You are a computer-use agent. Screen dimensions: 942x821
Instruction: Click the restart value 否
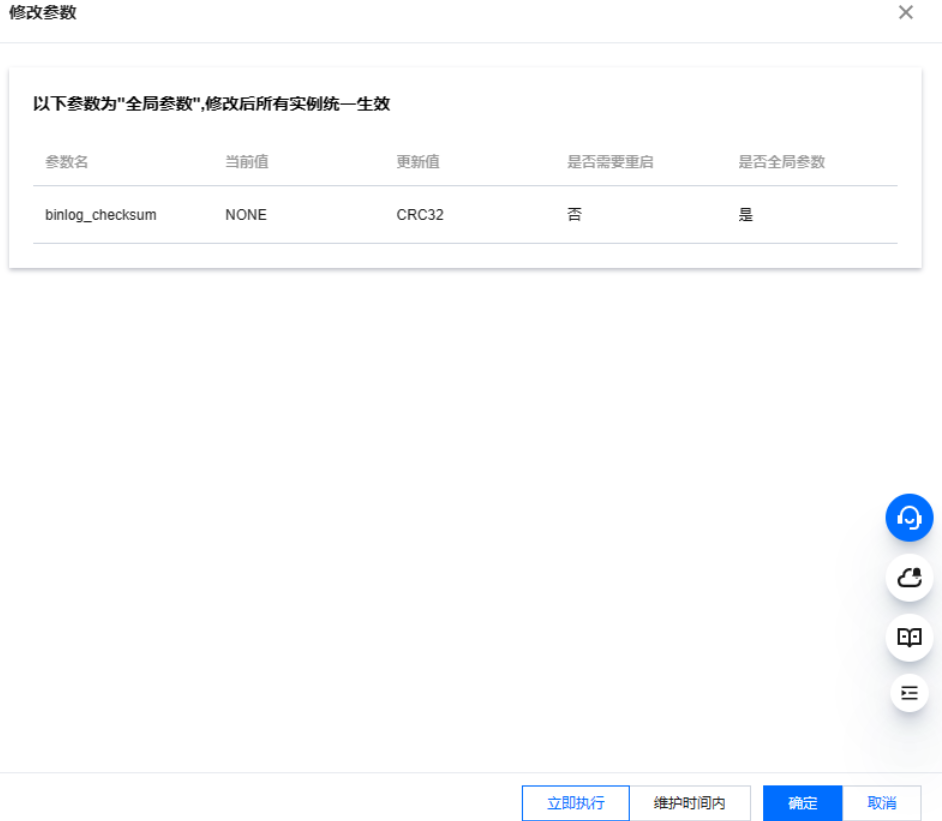574,214
